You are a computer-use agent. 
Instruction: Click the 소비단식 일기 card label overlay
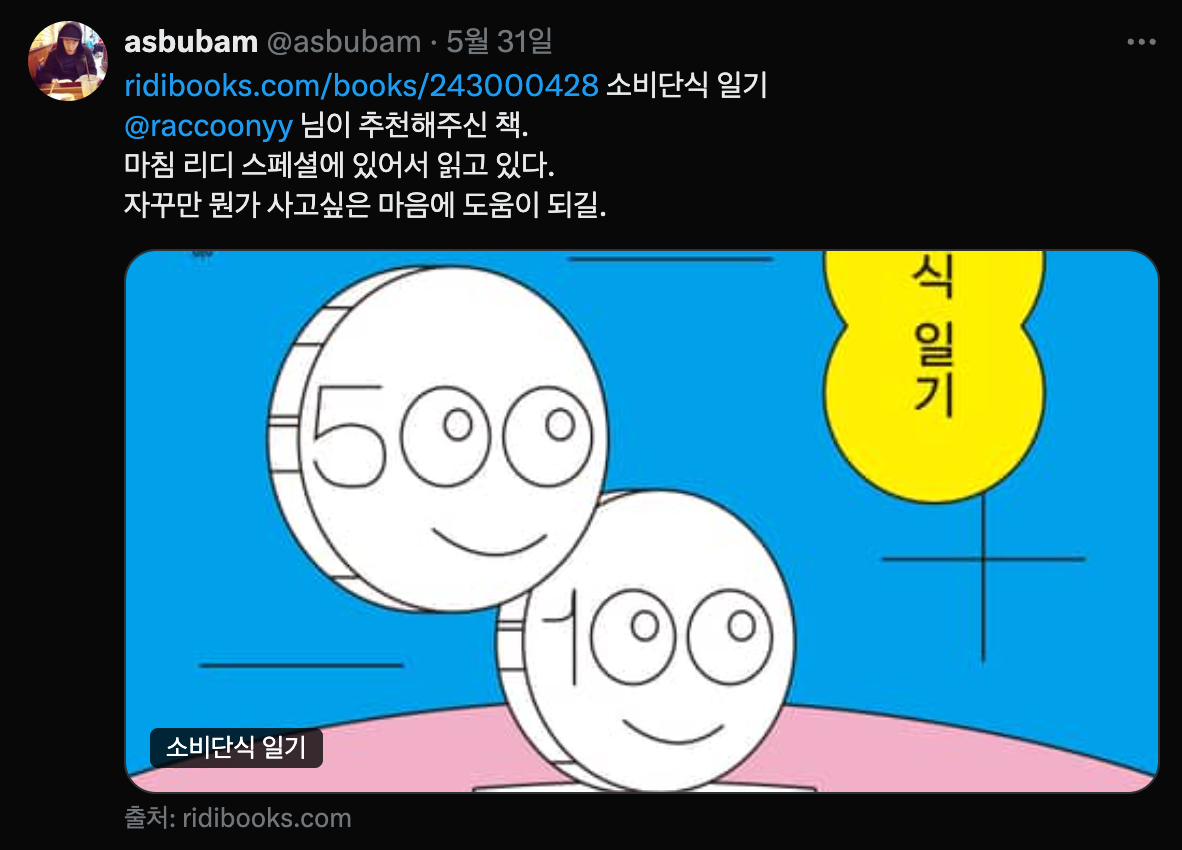click(x=236, y=748)
